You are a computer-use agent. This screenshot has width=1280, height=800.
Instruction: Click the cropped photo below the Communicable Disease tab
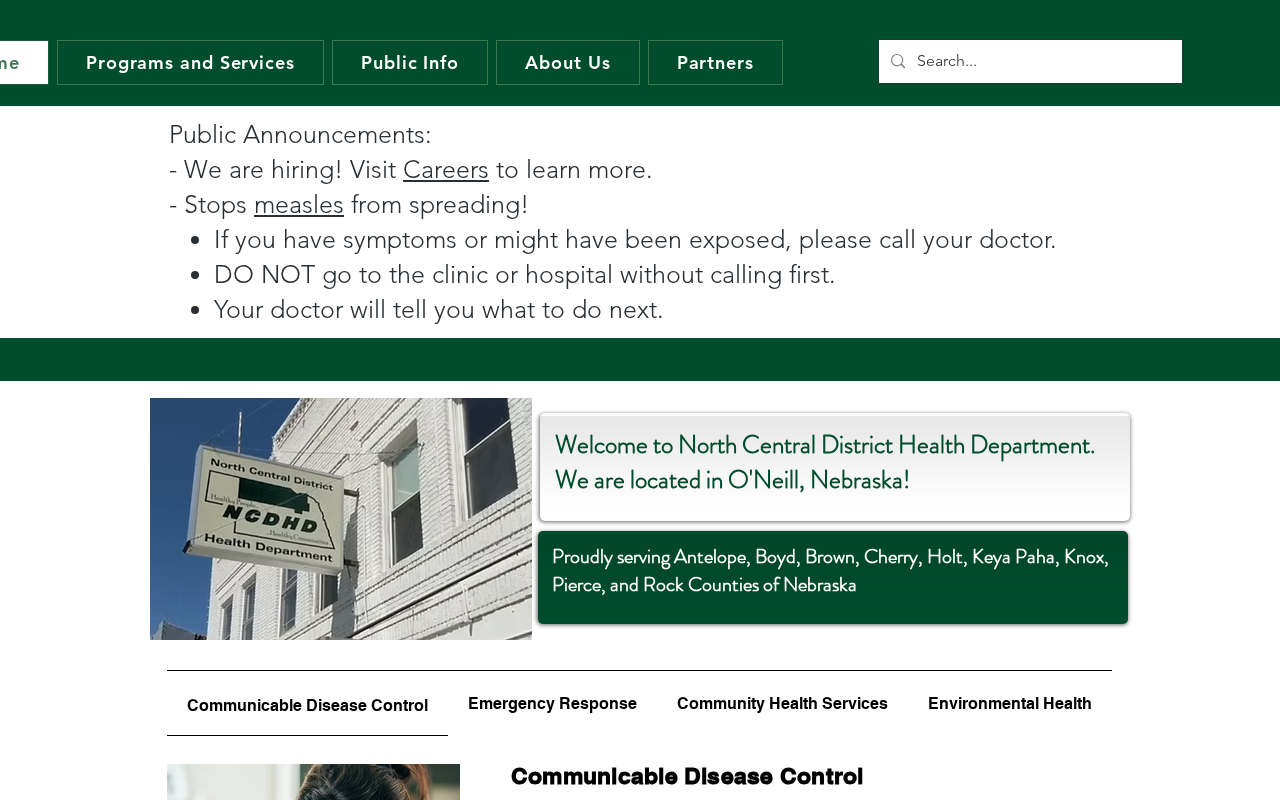pyautogui.click(x=313, y=782)
